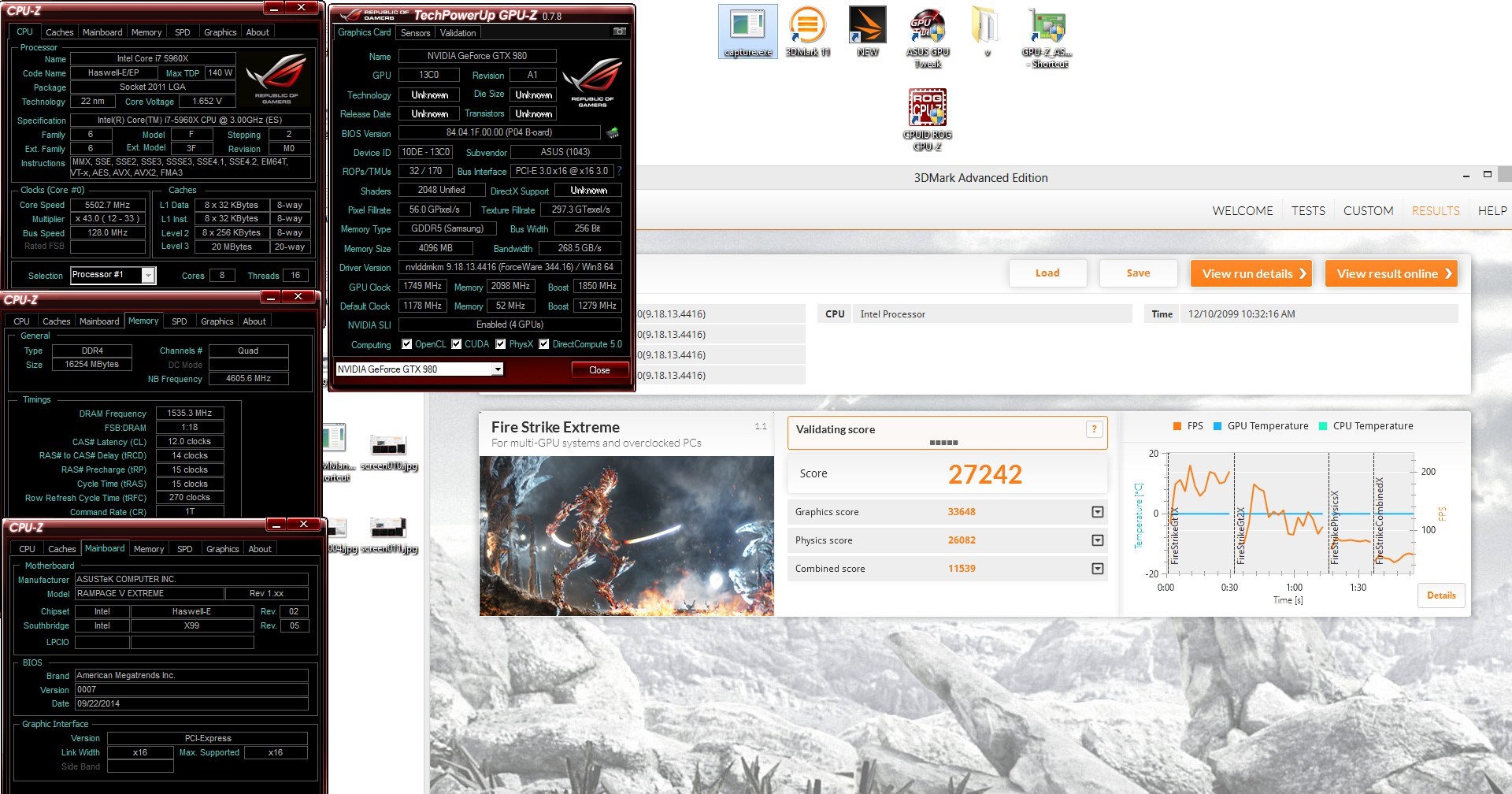Screen dimensions: 1512x794
Task: Click ROG logo in CPU-Z CPU tab
Action: point(276,79)
